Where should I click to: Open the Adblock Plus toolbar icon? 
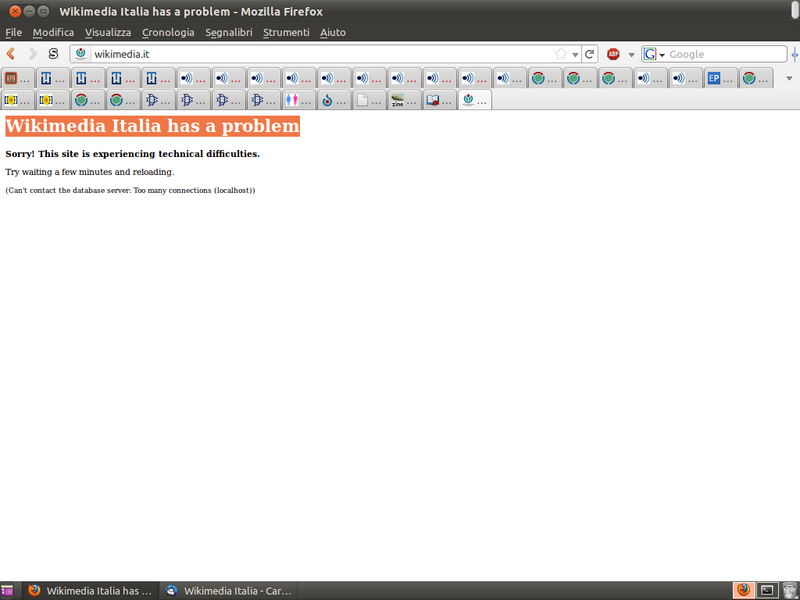pos(612,54)
